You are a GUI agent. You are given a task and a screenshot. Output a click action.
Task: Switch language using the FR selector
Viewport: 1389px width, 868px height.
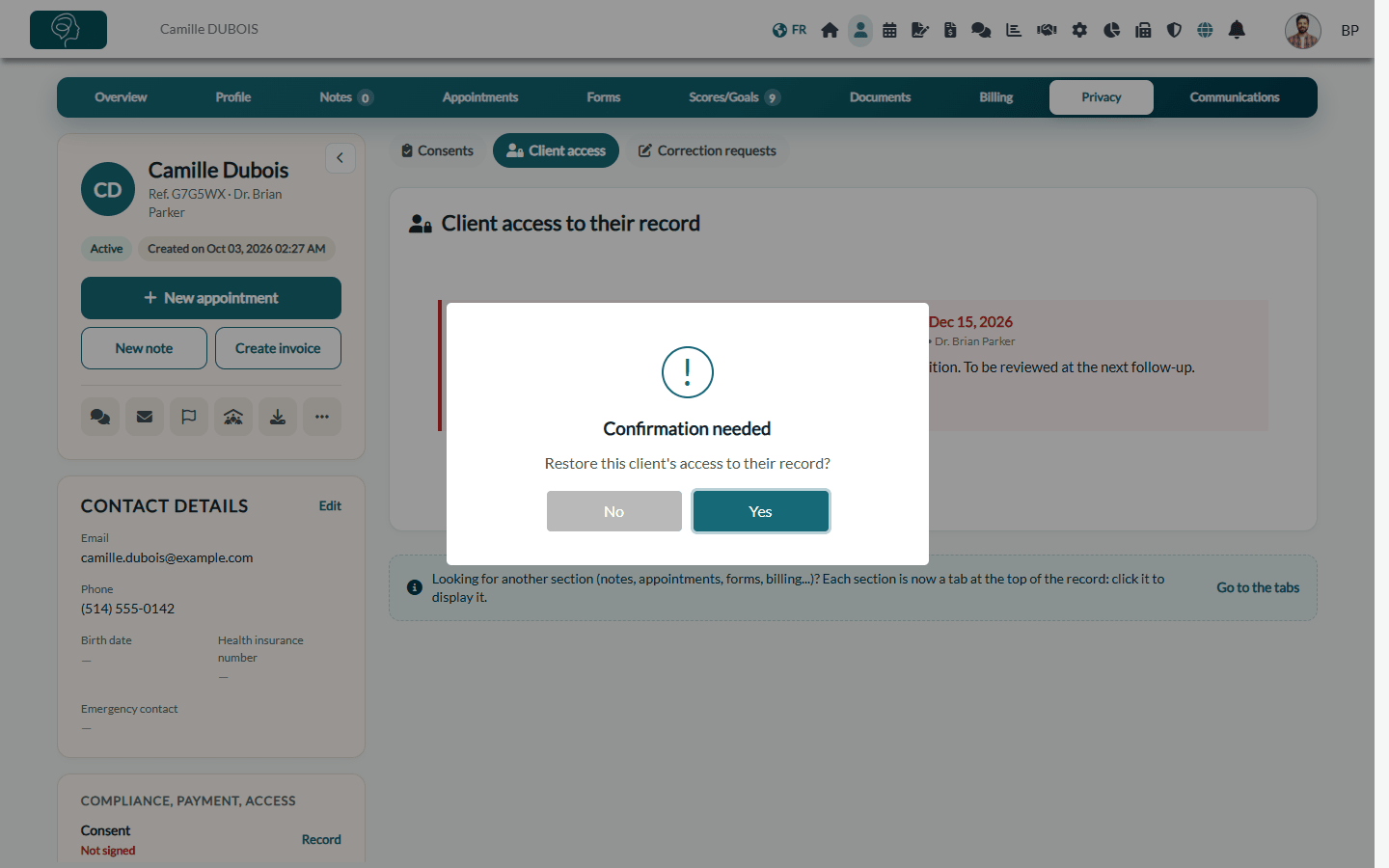click(790, 30)
